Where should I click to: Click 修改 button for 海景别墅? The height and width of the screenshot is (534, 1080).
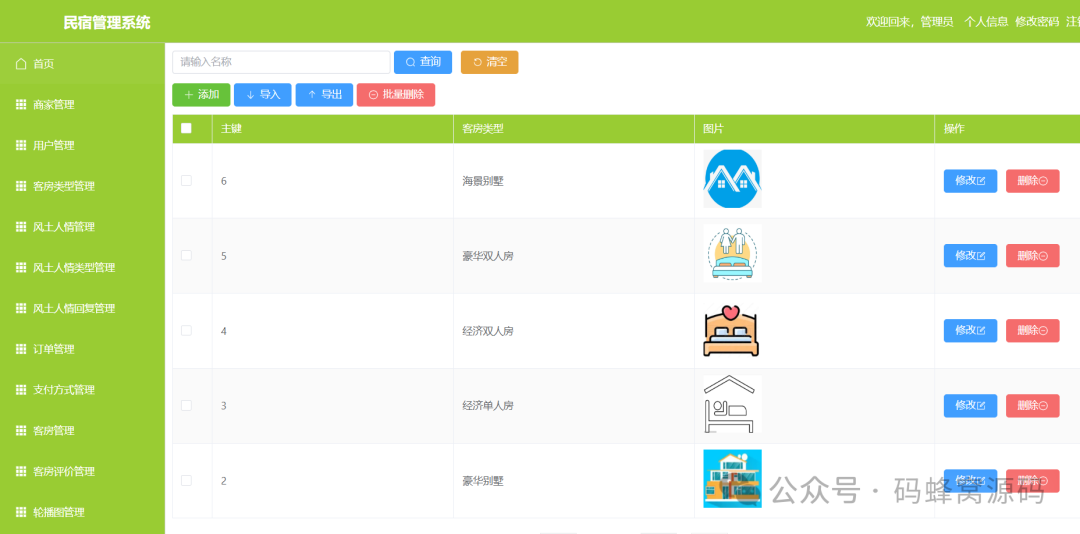tap(970, 181)
